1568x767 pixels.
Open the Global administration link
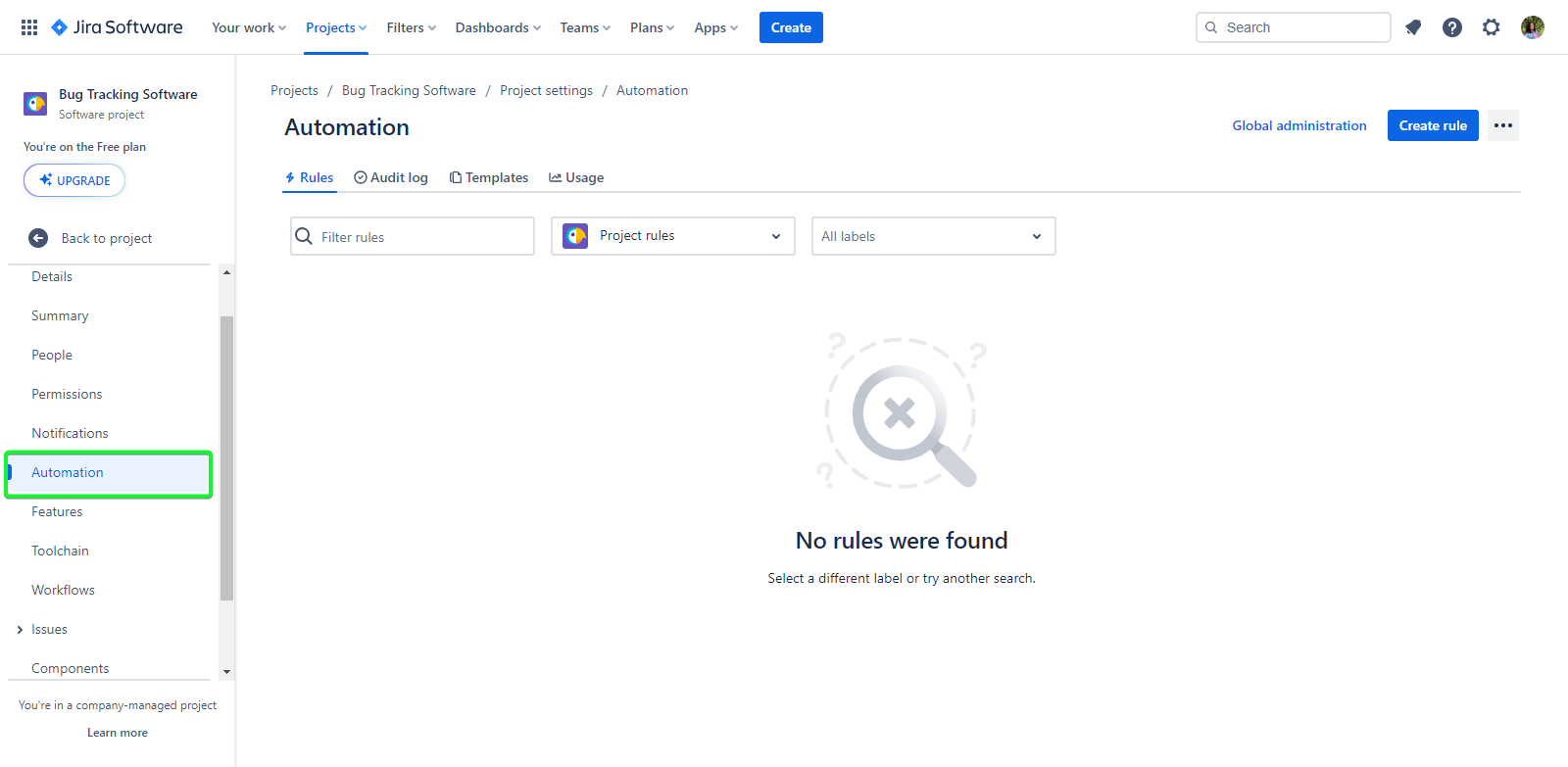1298,125
